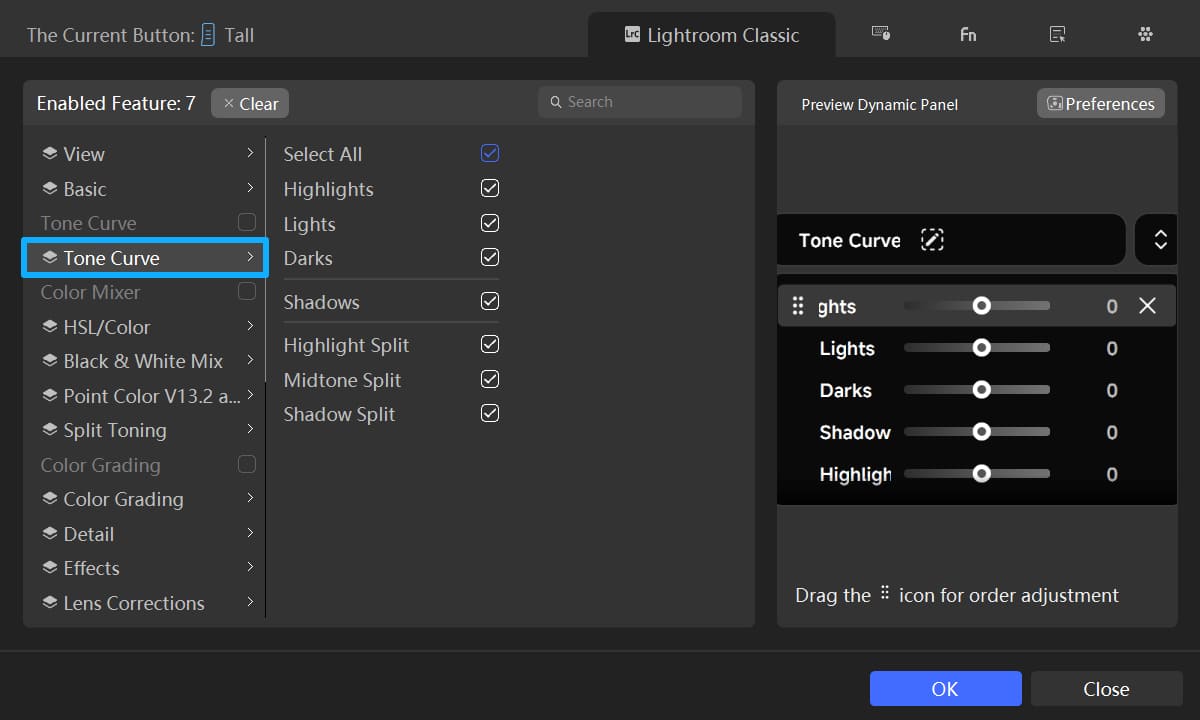Viewport: 1200px width, 720px height.
Task: Click the layers icon beside Split Toning
Action: coord(49,430)
